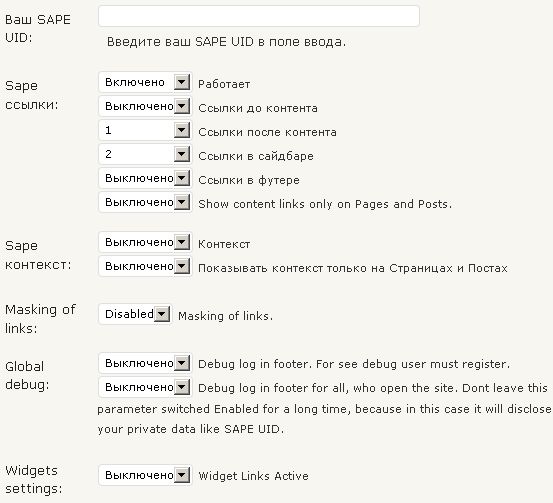Click the 'Ваш SAPE UID:' label
The width and height of the screenshot is (553, 503).
coord(38,29)
